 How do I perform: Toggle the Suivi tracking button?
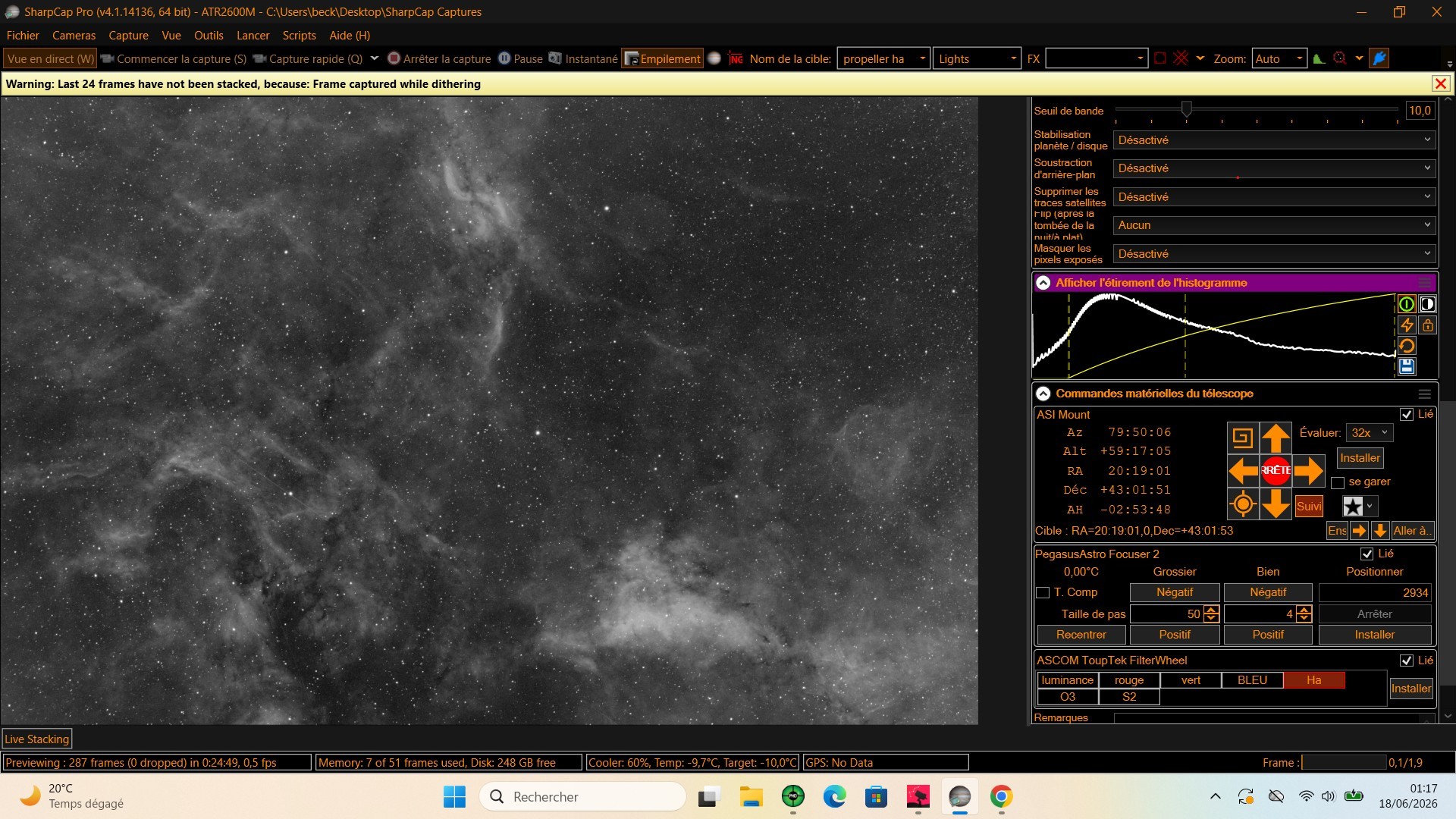(1309, 507)
